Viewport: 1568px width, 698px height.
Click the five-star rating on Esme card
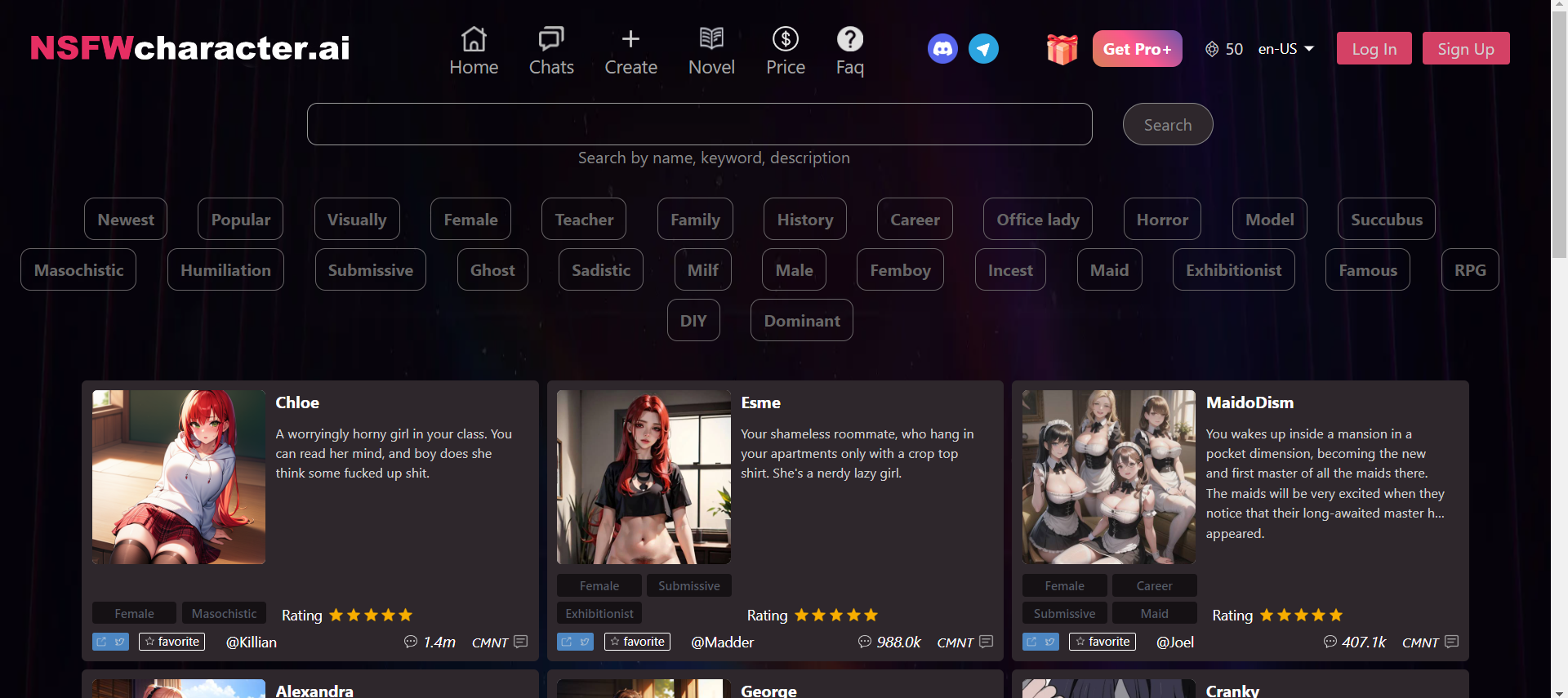pos(836,615)
